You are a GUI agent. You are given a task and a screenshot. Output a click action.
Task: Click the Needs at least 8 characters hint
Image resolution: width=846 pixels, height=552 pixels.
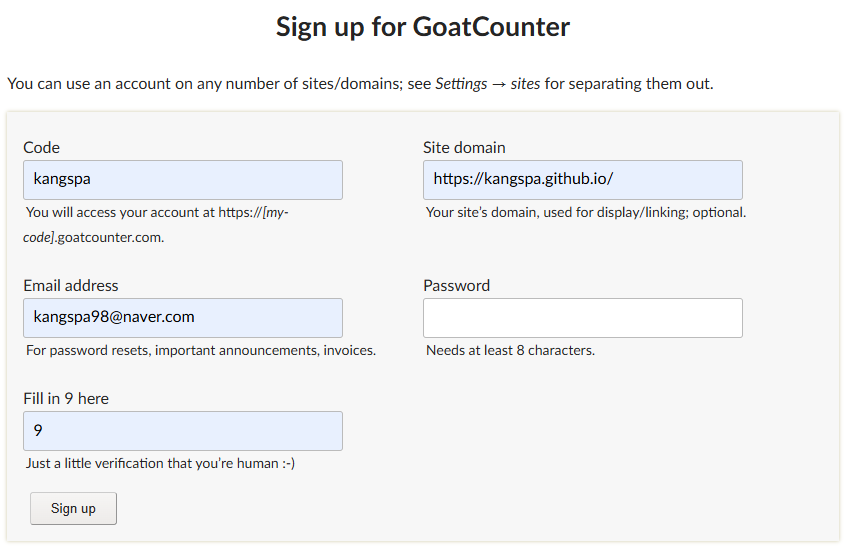point(510,350)
